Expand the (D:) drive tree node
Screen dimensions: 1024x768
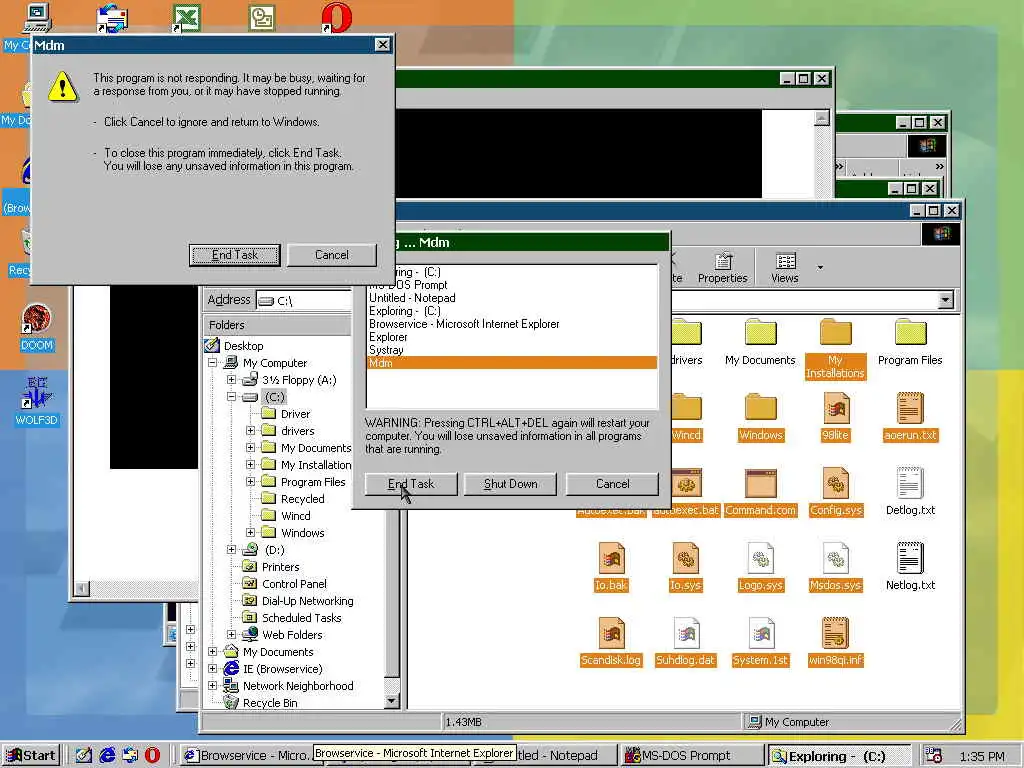tap(231, 549)
